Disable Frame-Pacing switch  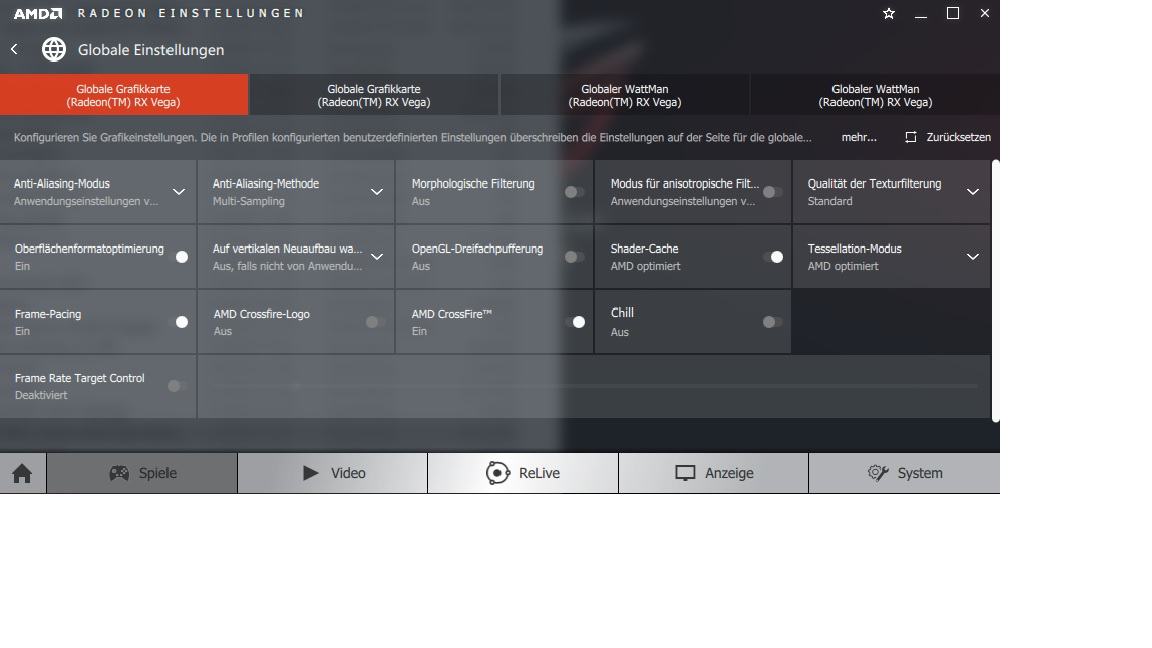coord(179,322)
